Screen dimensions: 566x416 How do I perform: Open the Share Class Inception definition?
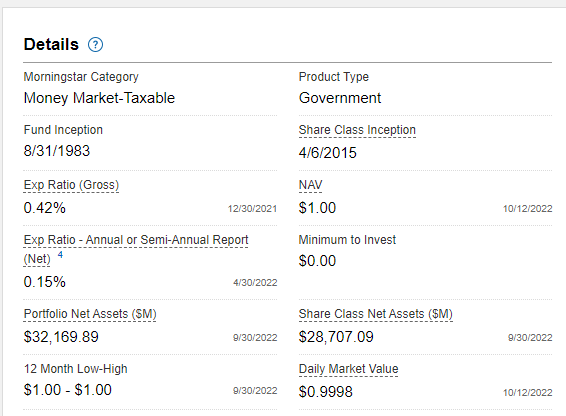pos(357,130)
